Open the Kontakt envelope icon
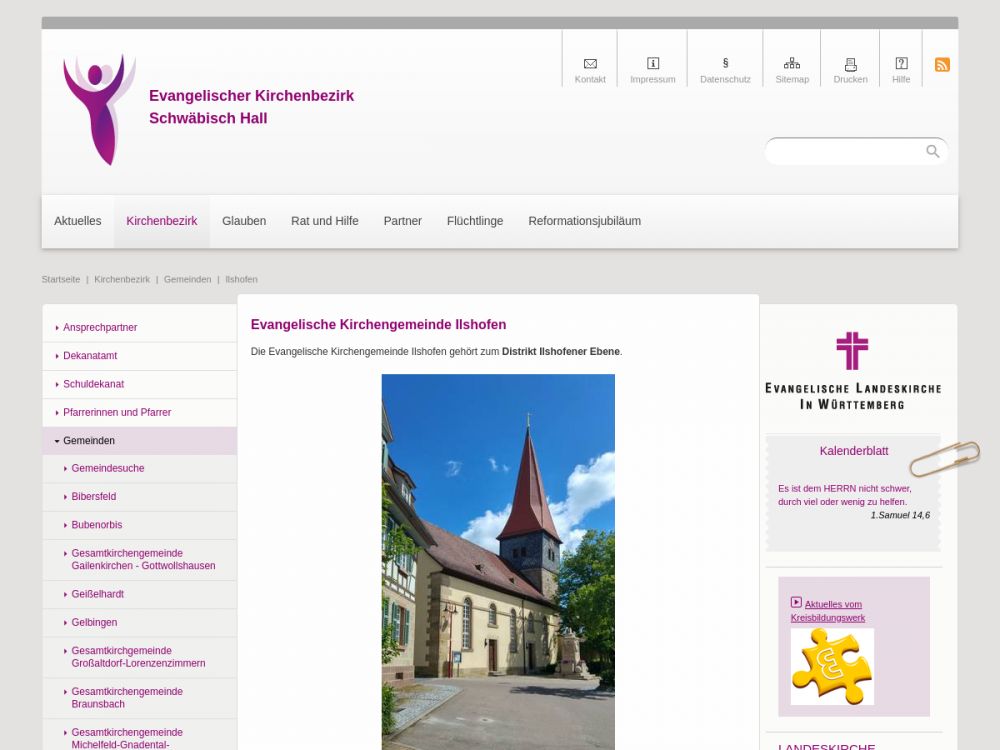 (590, 64)
